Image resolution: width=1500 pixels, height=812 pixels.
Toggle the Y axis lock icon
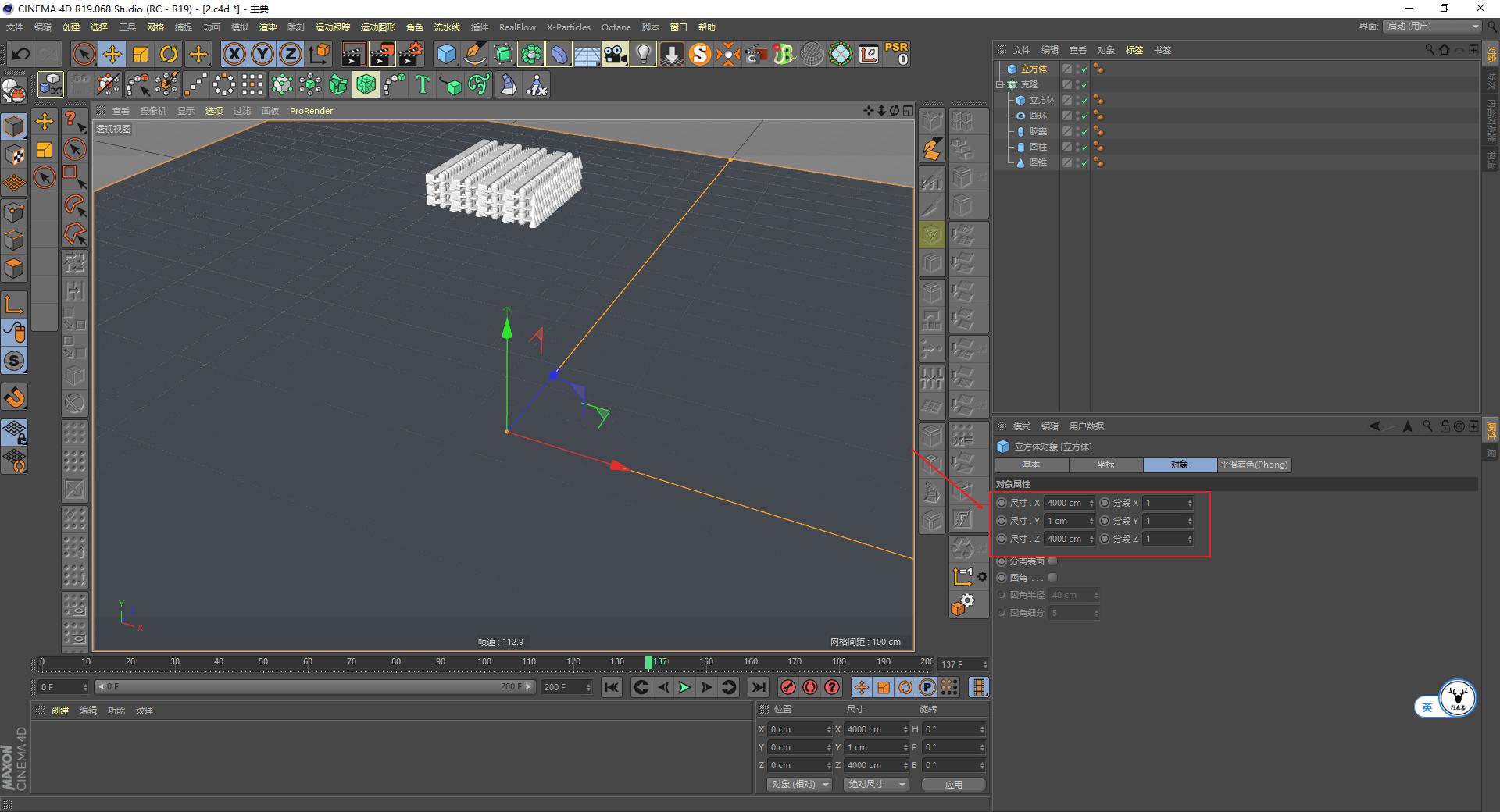(262, 54)
